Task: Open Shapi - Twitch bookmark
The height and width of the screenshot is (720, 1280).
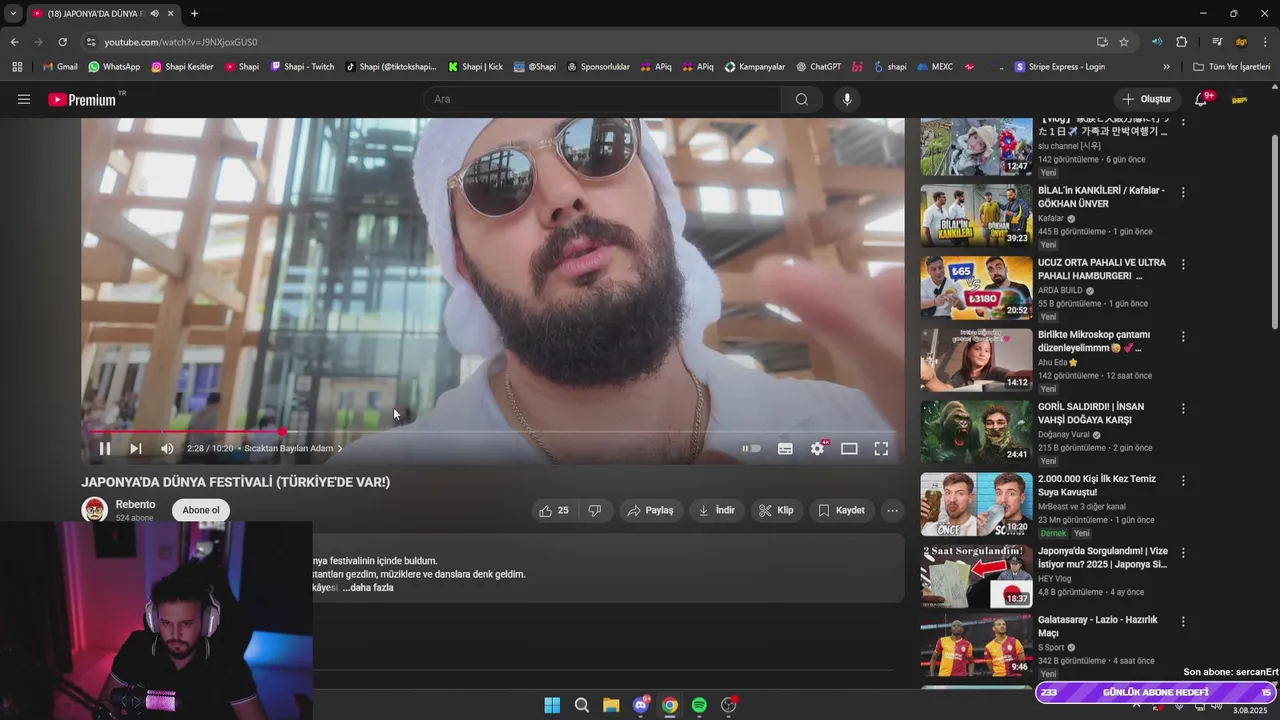Action: (x=302, y=67)
